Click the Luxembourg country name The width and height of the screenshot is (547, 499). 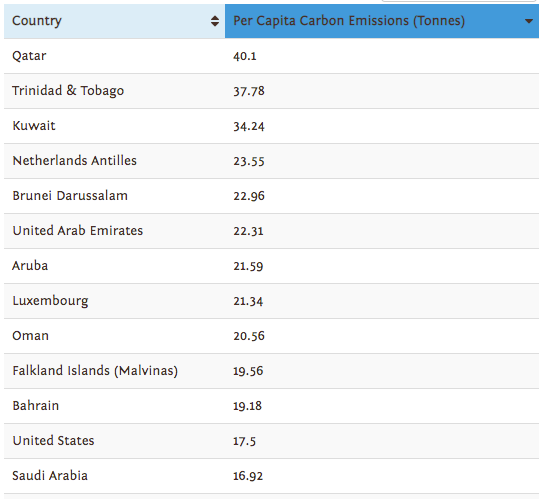(51, 301)
